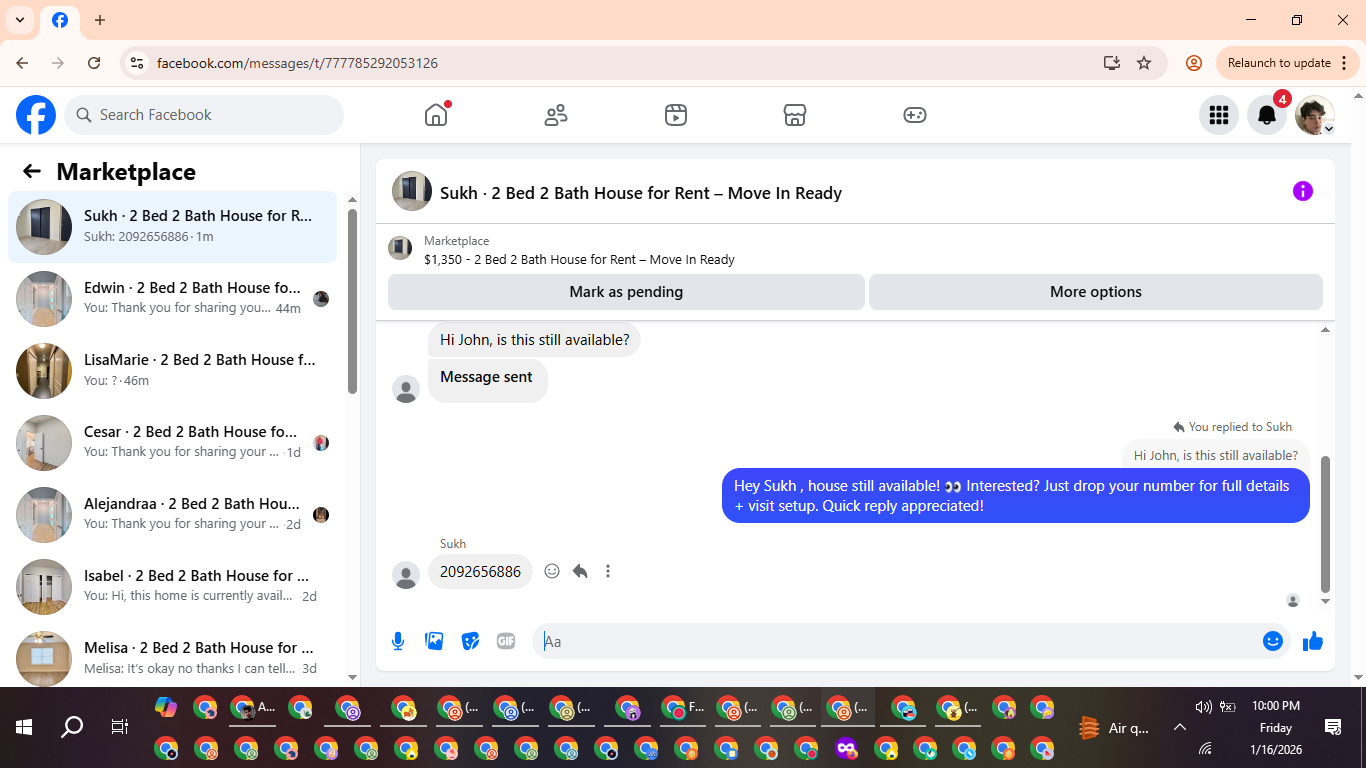
Task: Open Cesar conversation in the list
Action: click(x=173, y=443)
